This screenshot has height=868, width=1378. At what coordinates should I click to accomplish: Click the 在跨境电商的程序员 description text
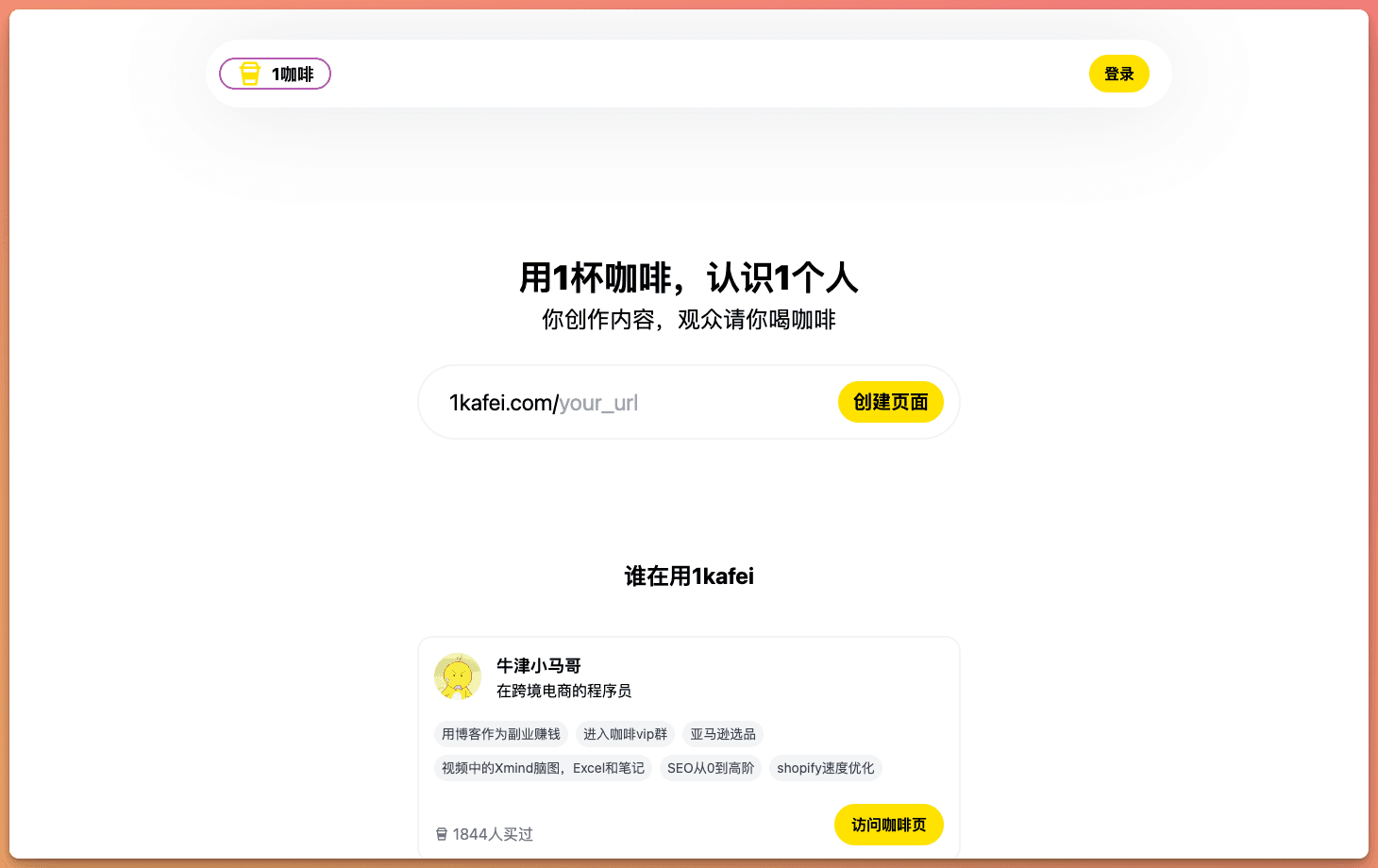tap(564, 691)
